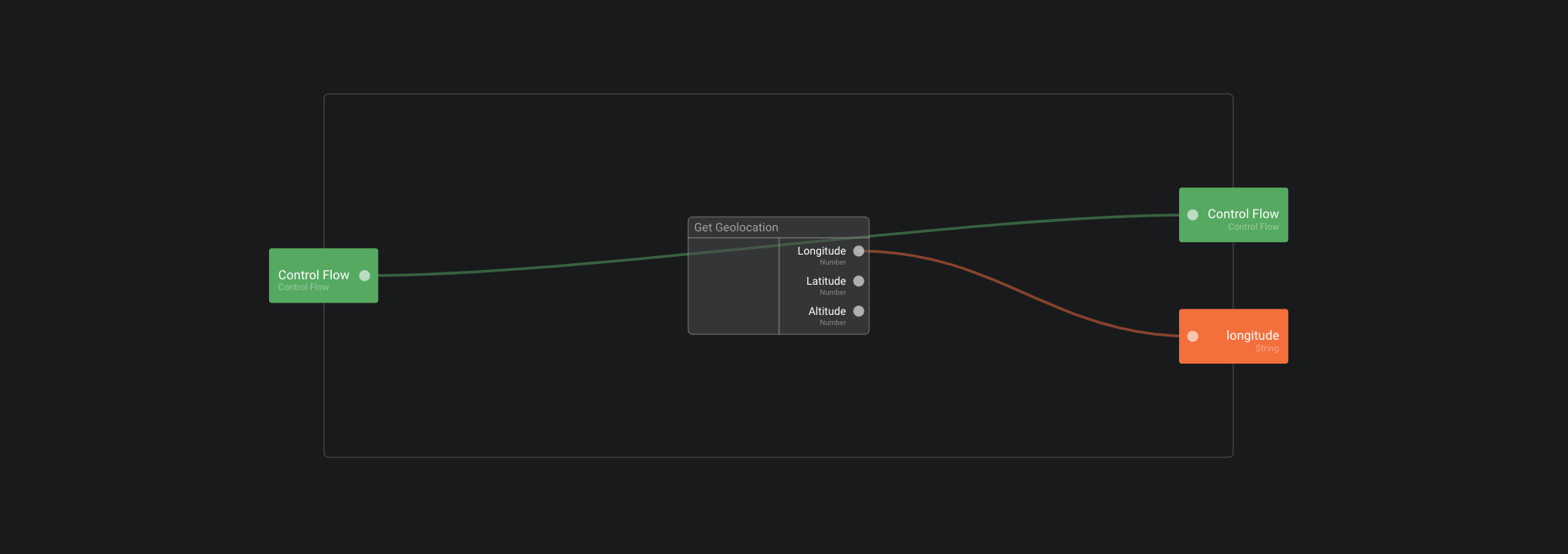The image size is (1568, 554).
Task: Click the Number type label under Latitude
Action: (x=833, y=292)
